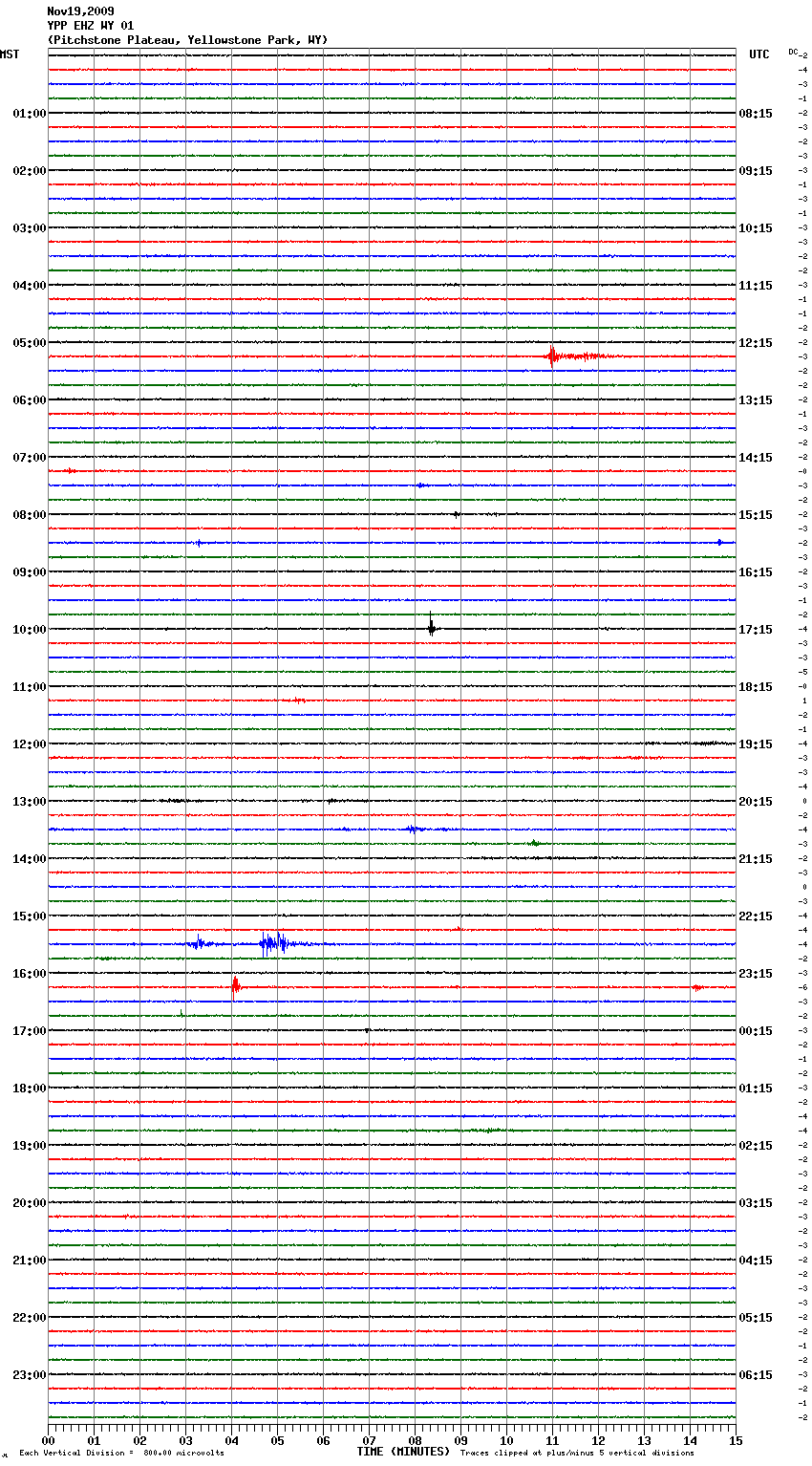Screen dimensions: 812x1466
Task: Select the 21:00 MST time label
Action: click(29, 1261)
